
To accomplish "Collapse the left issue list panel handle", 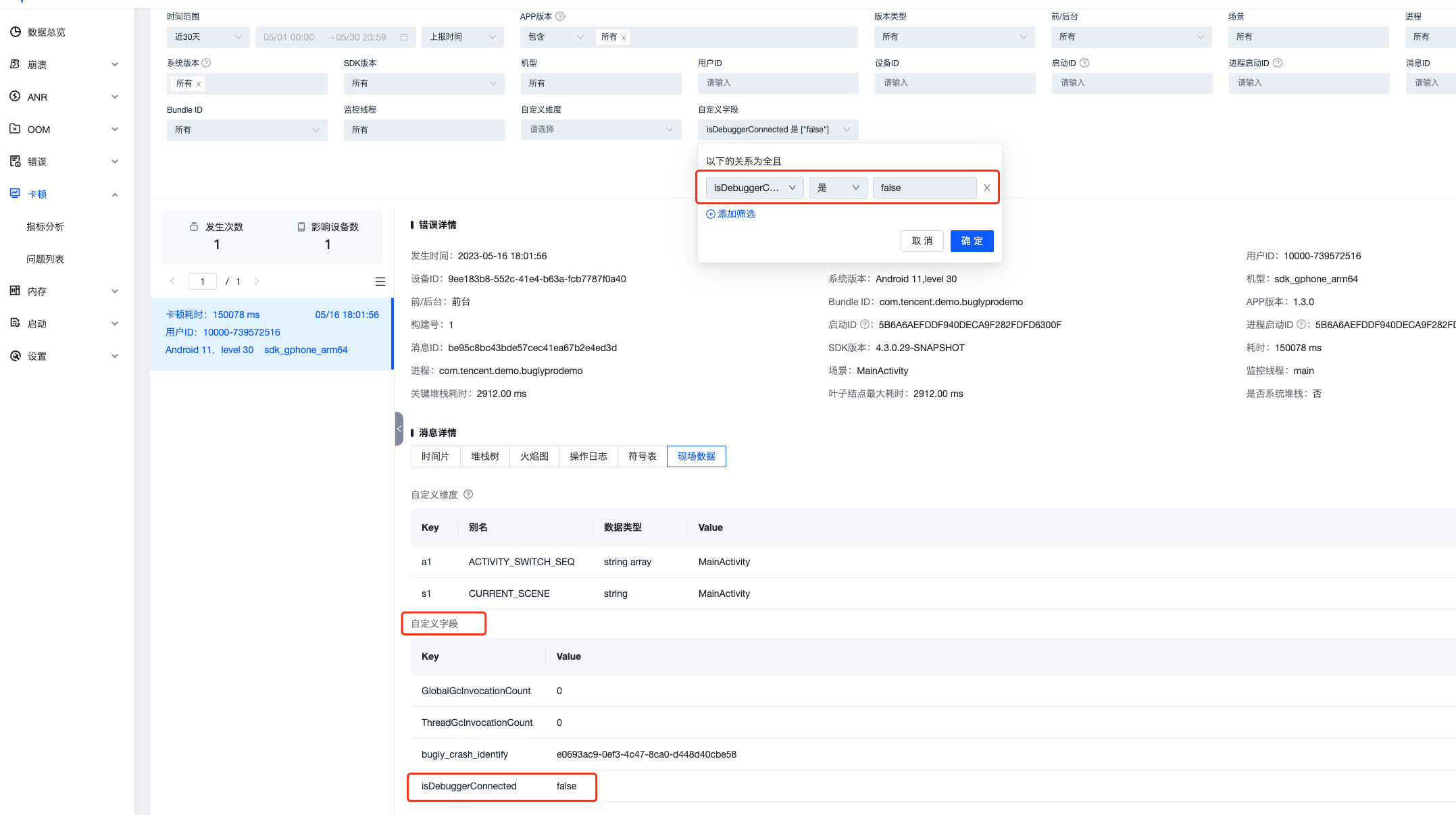I will pyautogui.click(x=399, y=429).
